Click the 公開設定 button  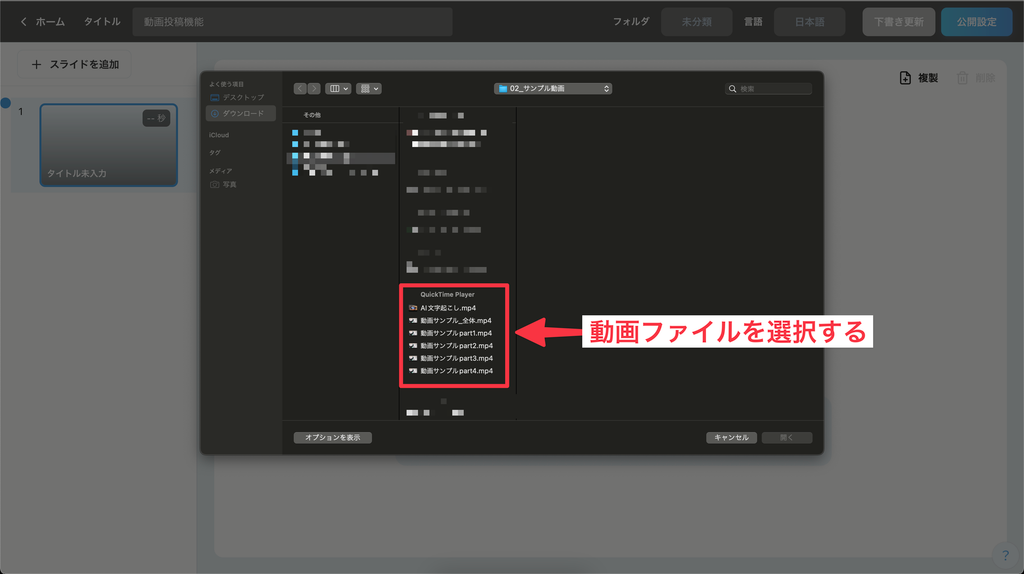pyautogui.click(x=976, y=22)
